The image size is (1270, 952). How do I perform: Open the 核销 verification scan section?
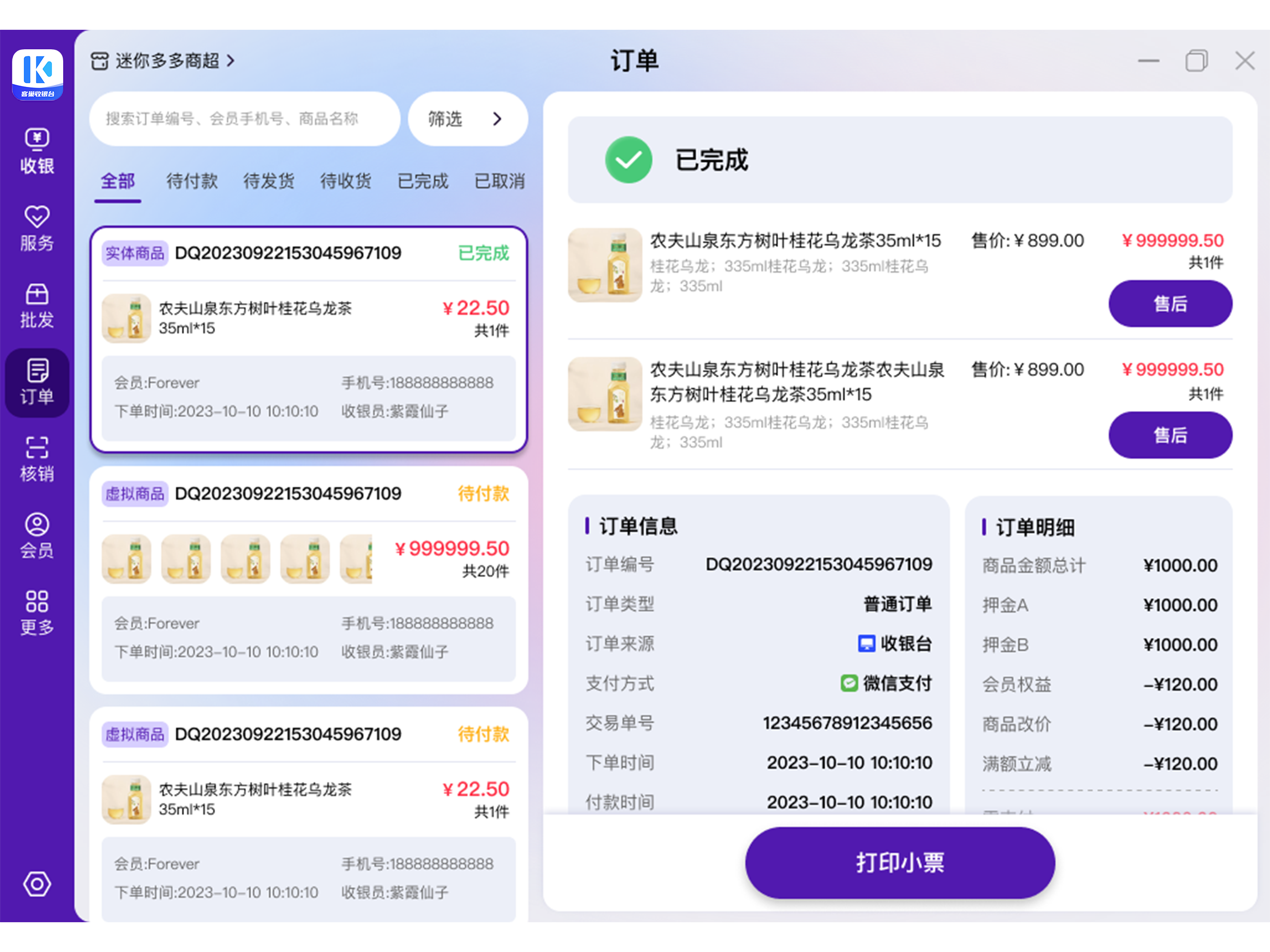[37, 460]
